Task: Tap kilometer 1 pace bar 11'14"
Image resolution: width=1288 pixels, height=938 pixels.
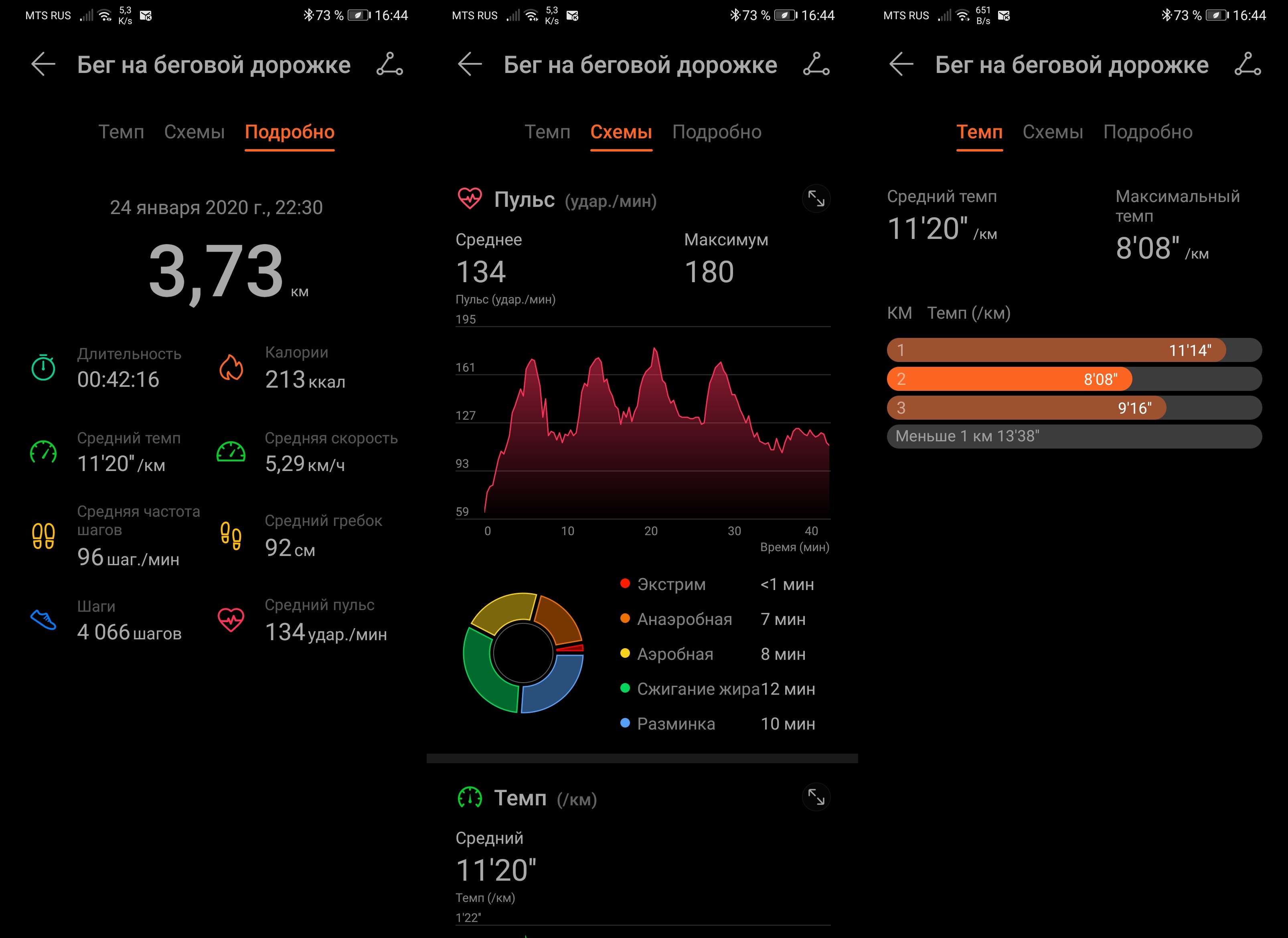Action: [1074, 350]
